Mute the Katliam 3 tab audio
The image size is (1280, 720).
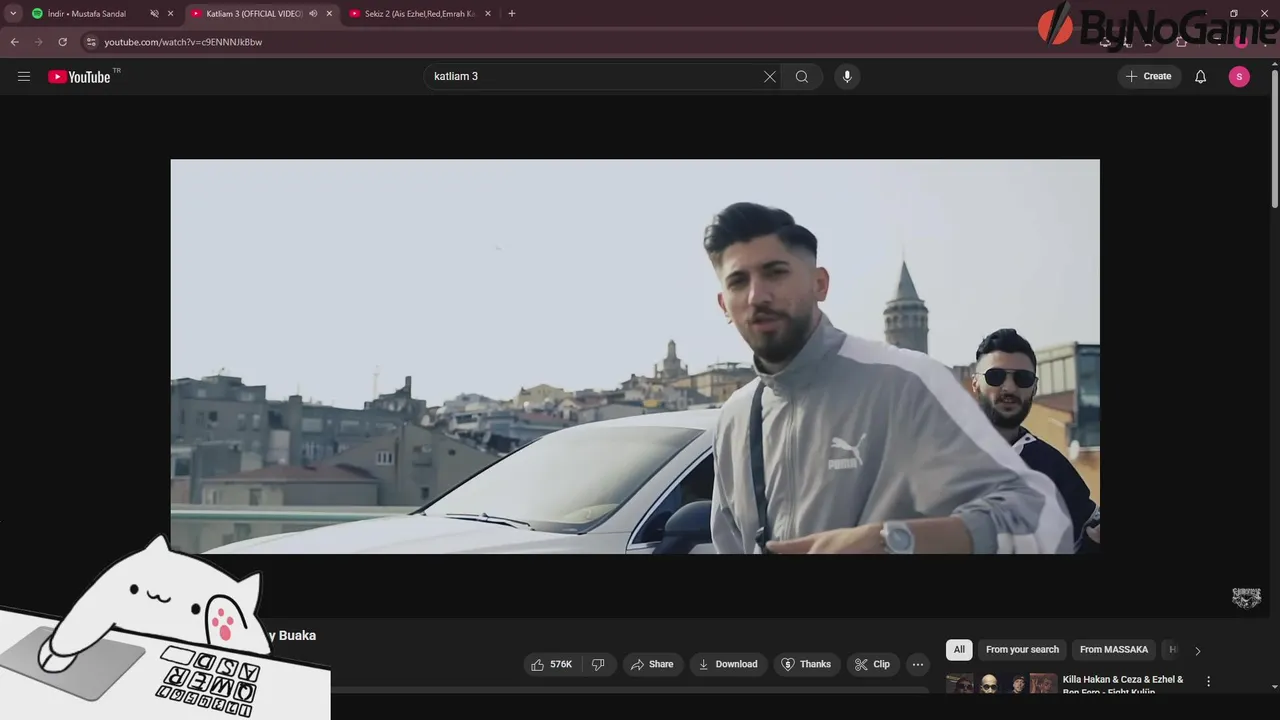click(x=313, y=14)
